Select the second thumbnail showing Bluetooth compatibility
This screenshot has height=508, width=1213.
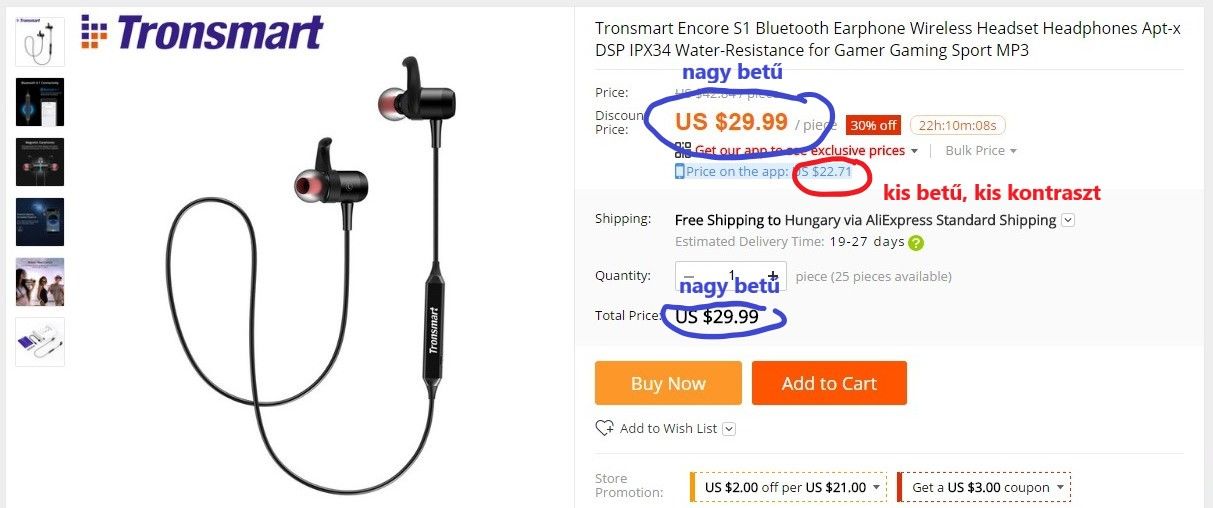click(40, 101)
